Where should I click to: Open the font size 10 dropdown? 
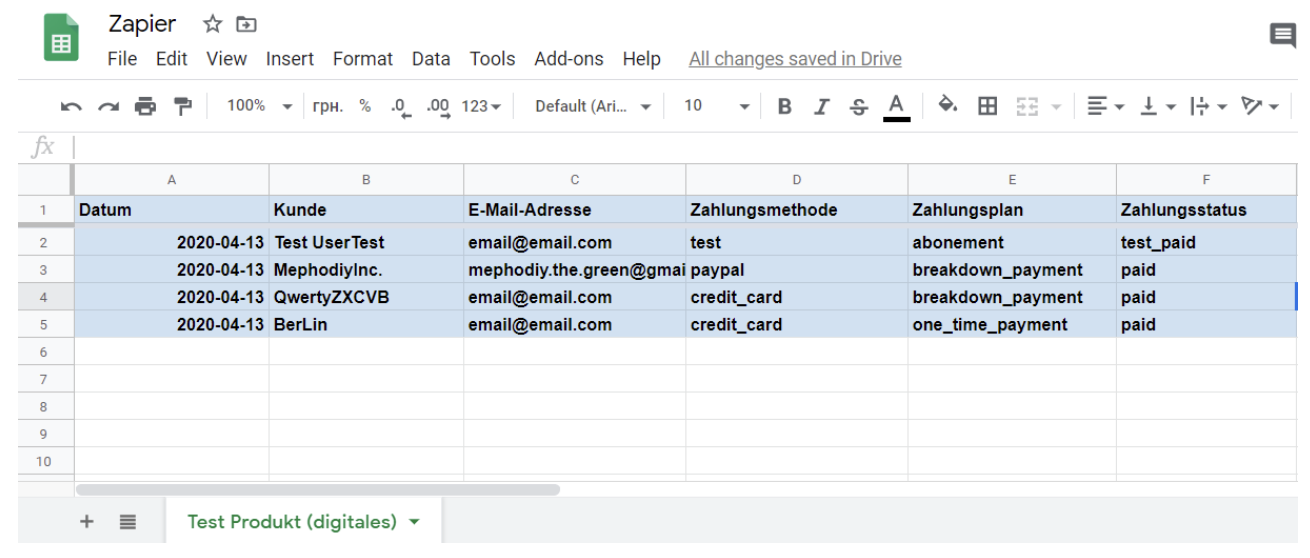click(716, 106)
